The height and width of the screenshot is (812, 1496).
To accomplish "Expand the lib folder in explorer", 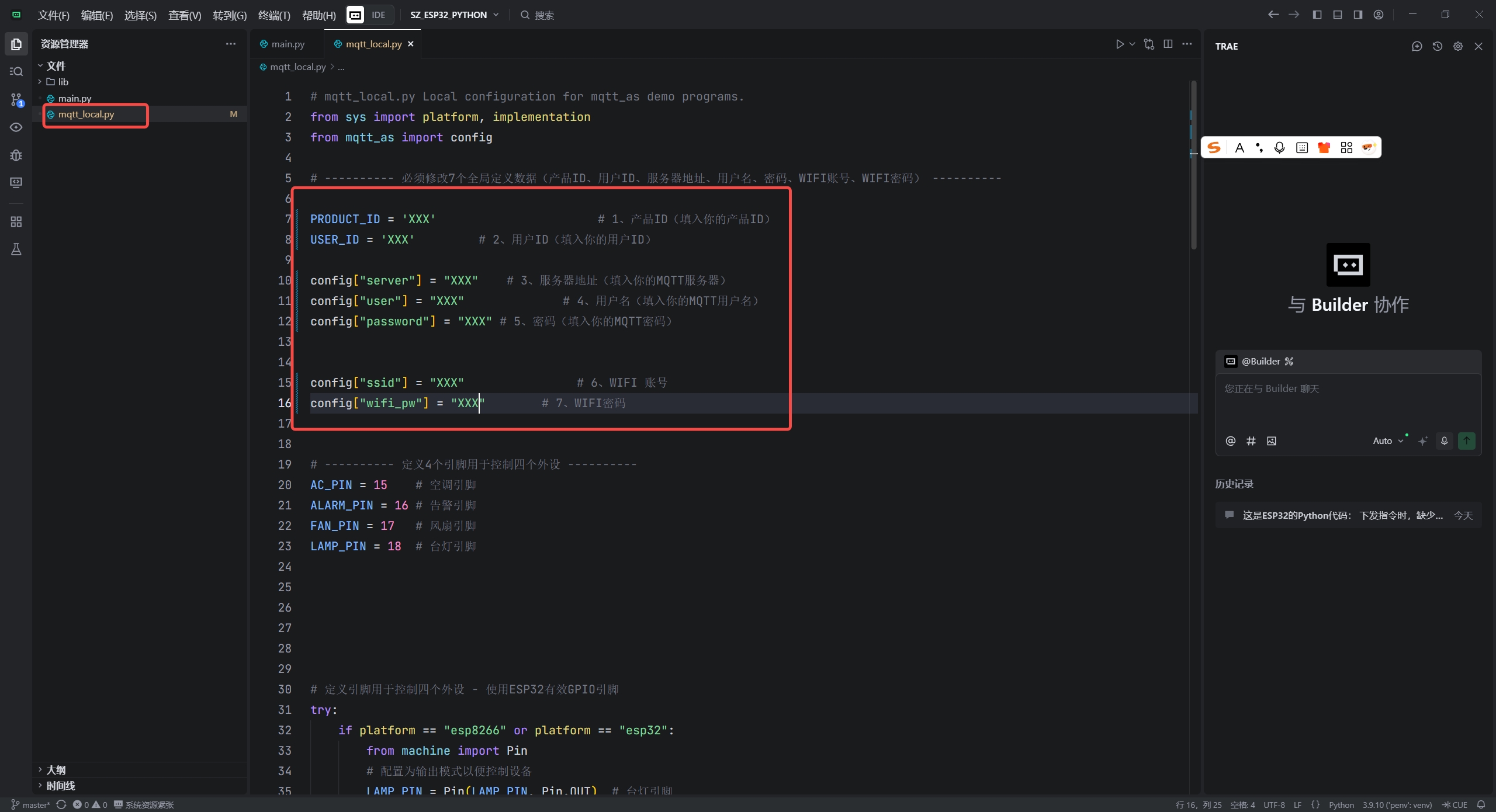I will click(x=62, y=82).
